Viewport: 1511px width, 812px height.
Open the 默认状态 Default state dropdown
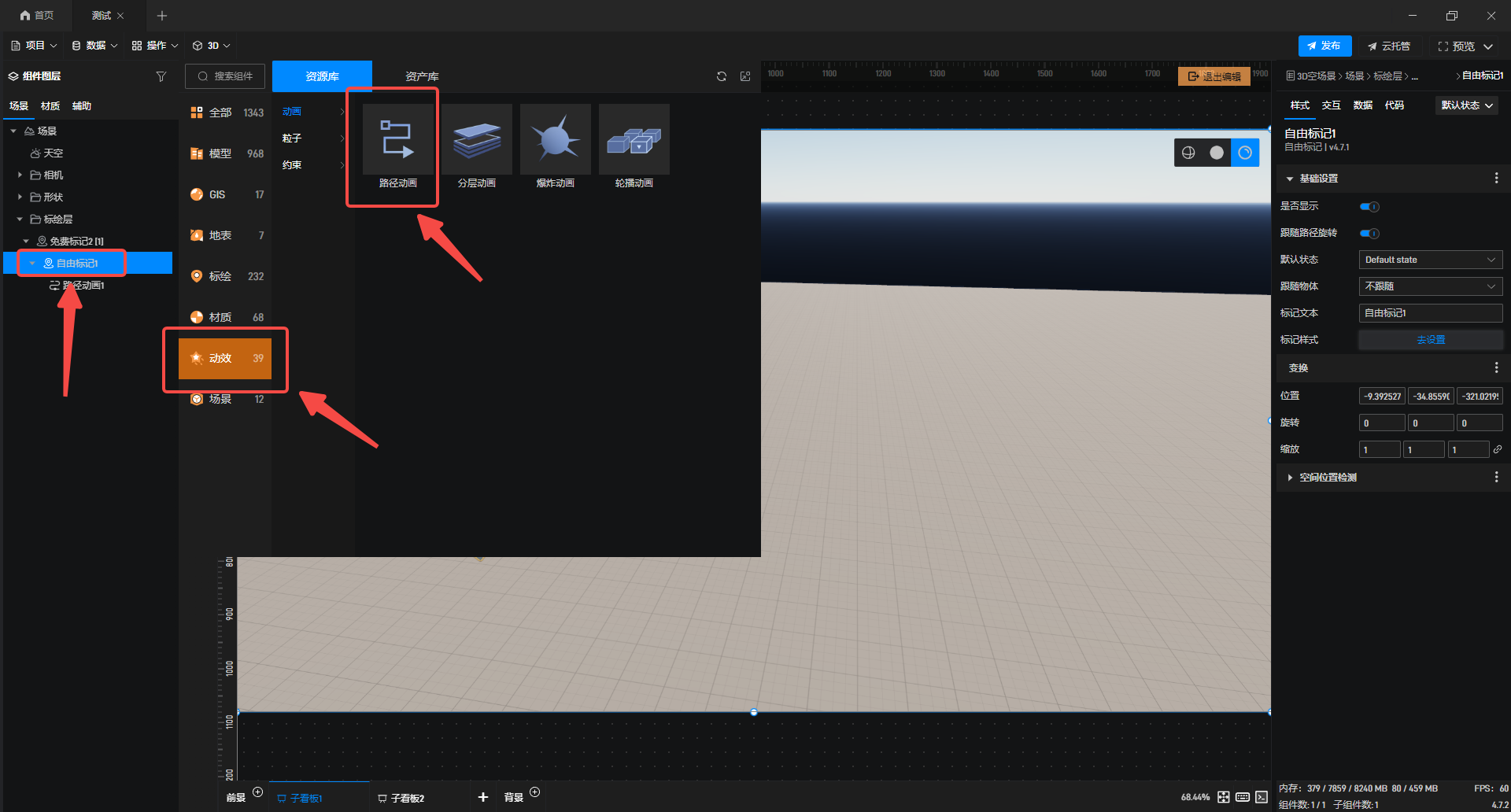pyautogui.click(x=1430, y=260)
